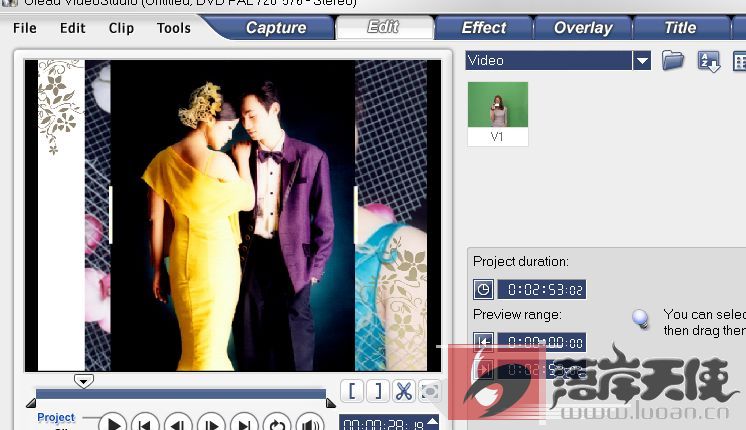746x430 pixels.
Task: Click the blue trim bar
Action: tap(181, 393)
